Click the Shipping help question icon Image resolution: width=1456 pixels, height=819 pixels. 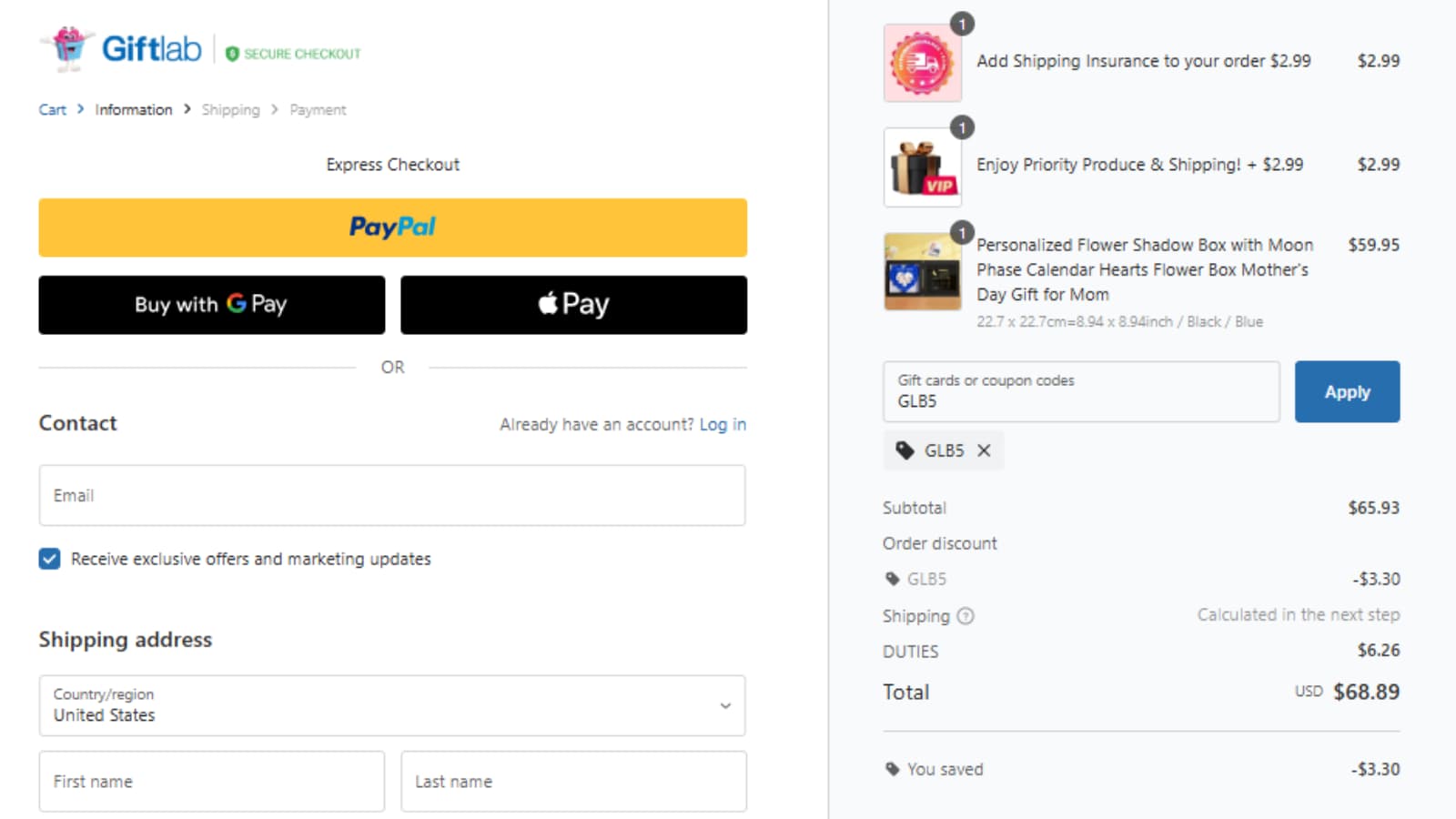click(966, 616)
